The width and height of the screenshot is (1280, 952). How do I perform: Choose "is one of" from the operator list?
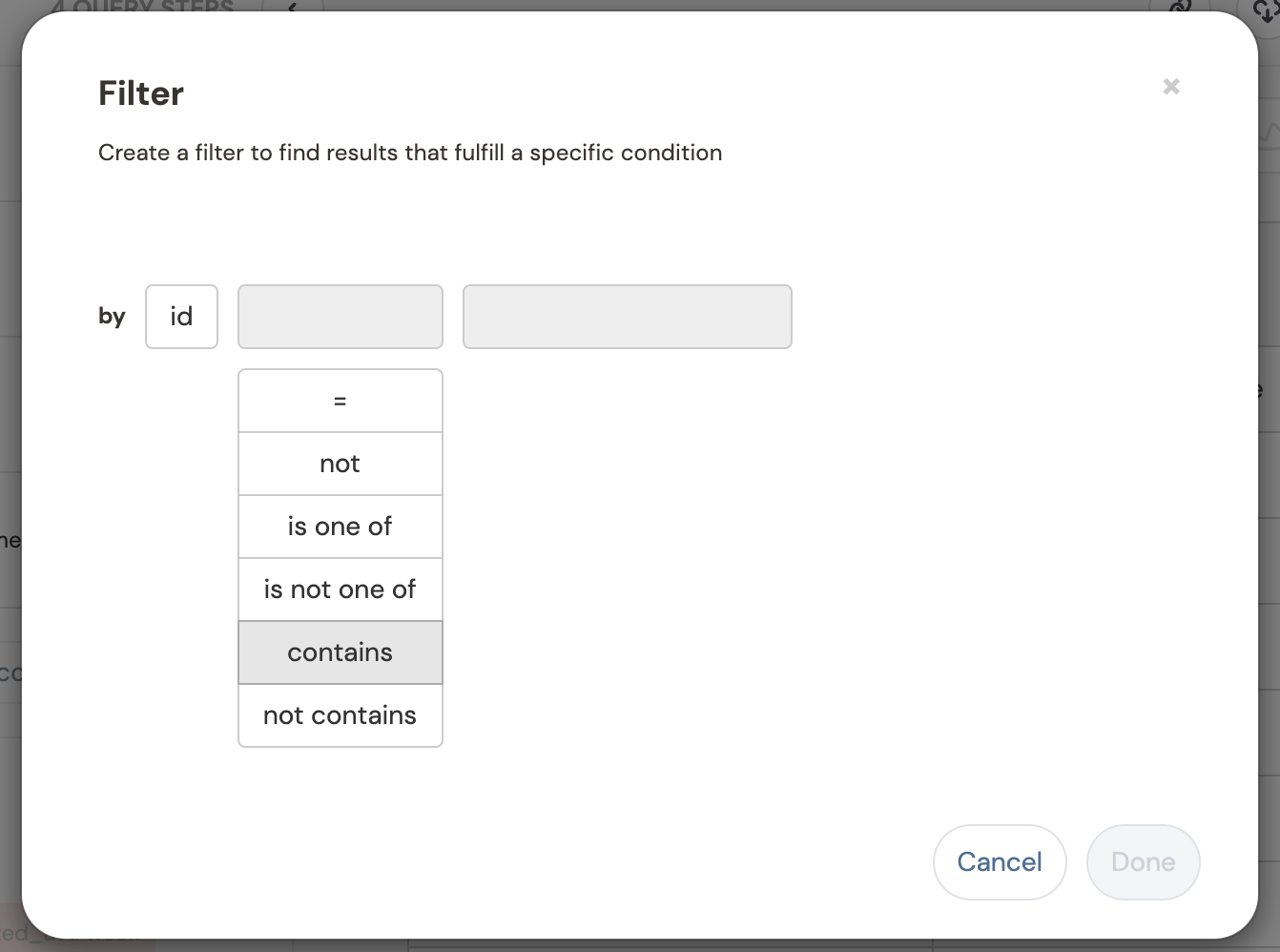340,527
